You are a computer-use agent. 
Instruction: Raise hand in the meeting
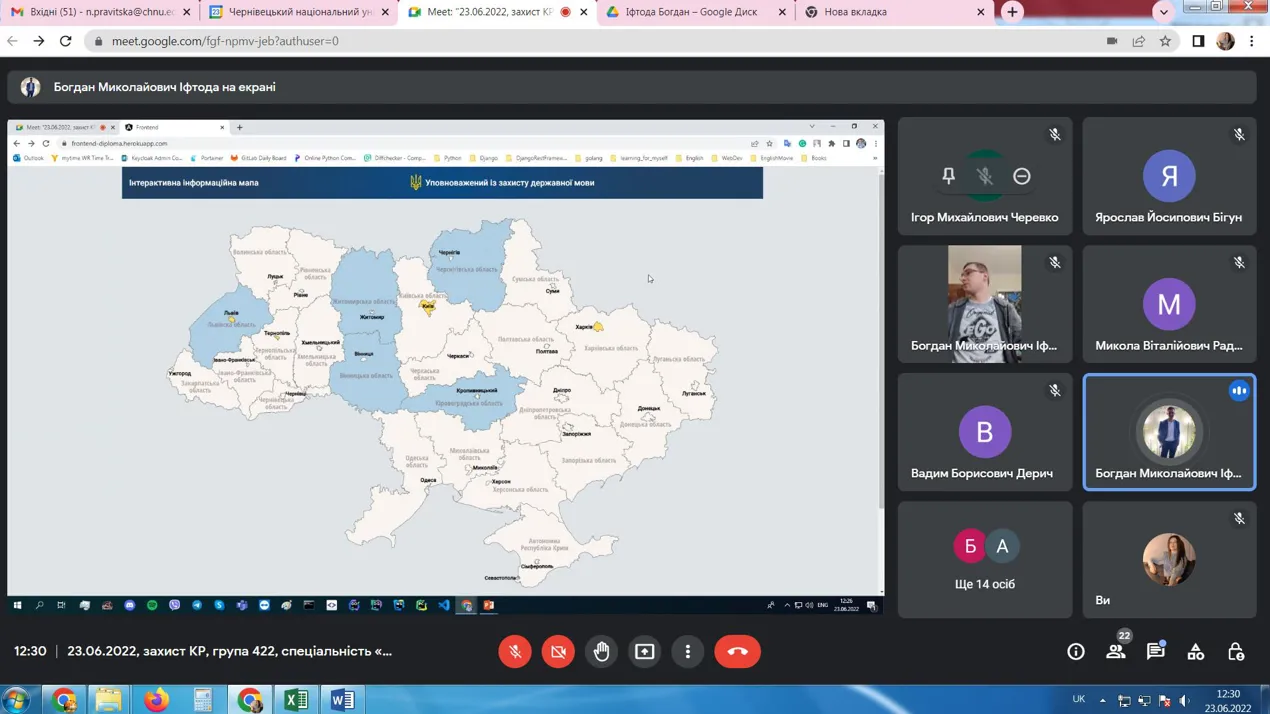coord(601,652)
